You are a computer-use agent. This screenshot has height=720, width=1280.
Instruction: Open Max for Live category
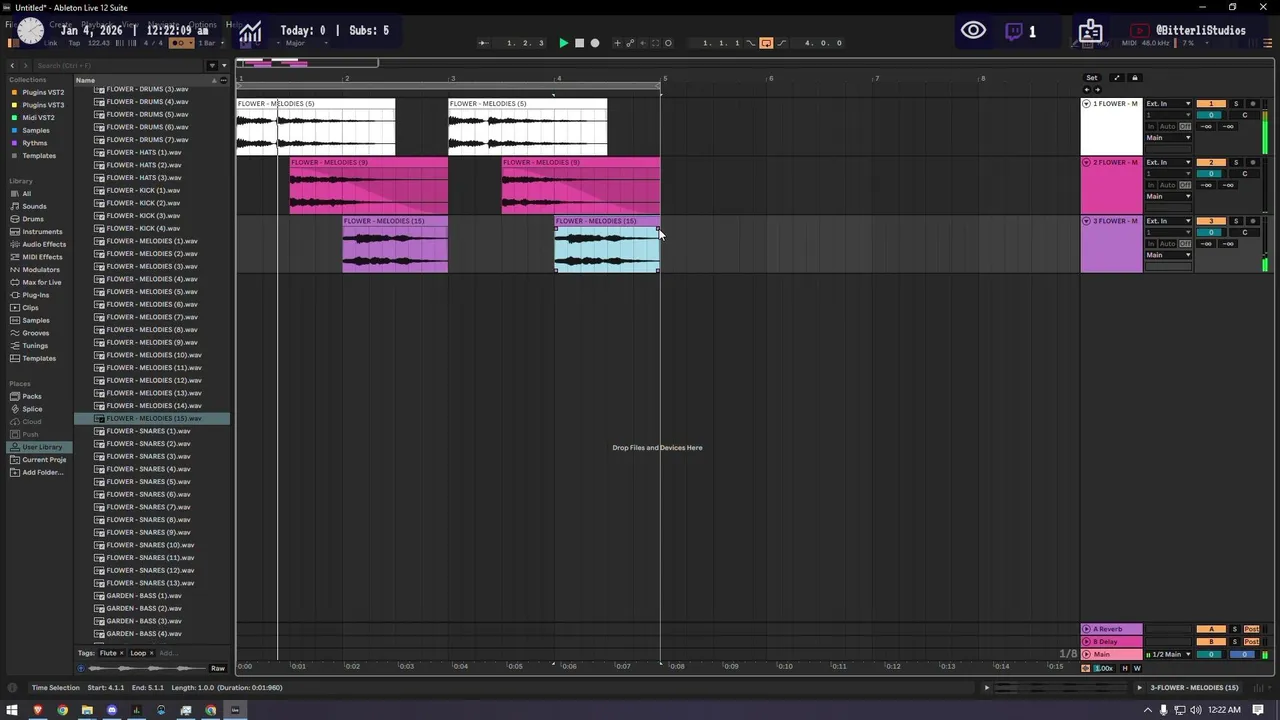click(42, 282)
